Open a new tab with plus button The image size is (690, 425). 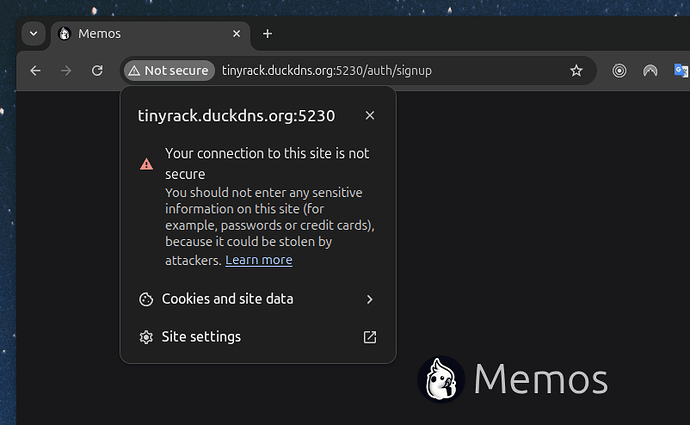coord(267,33)
